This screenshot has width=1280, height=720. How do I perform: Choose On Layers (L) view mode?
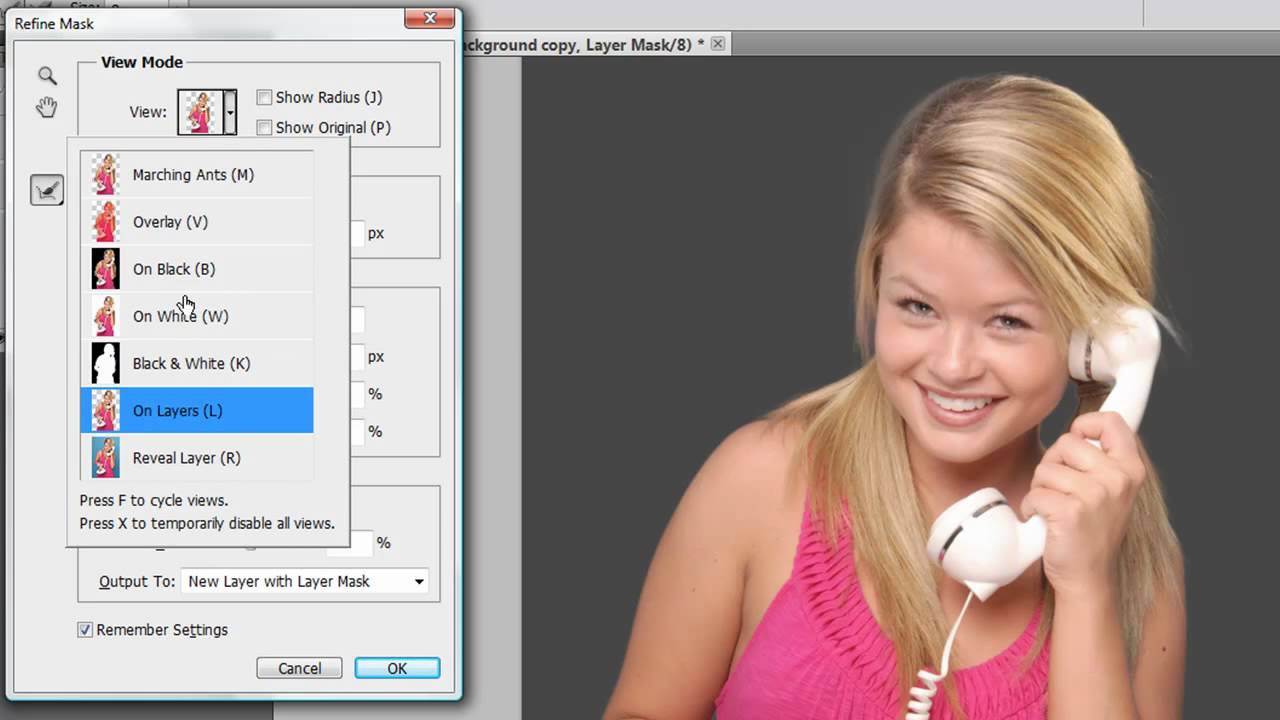(197, 410)
